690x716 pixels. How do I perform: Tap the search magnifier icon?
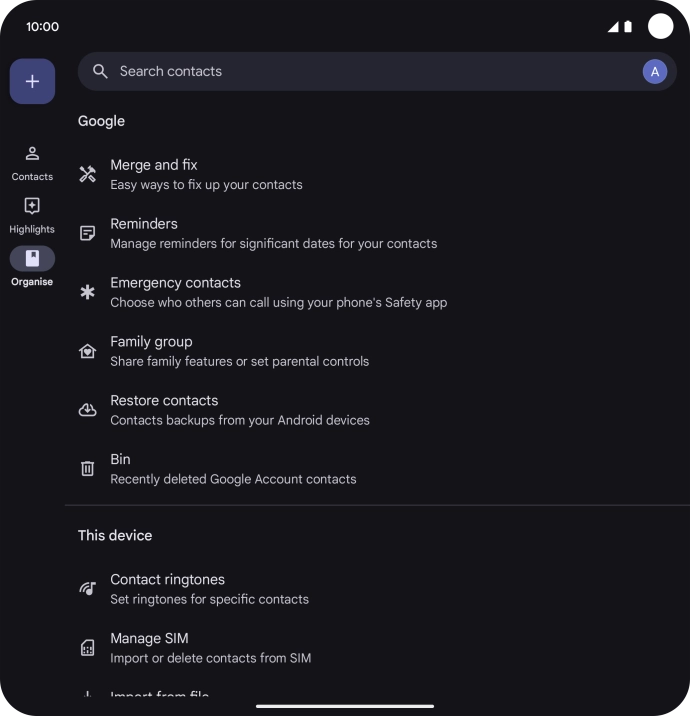click(x=100, y=71)
